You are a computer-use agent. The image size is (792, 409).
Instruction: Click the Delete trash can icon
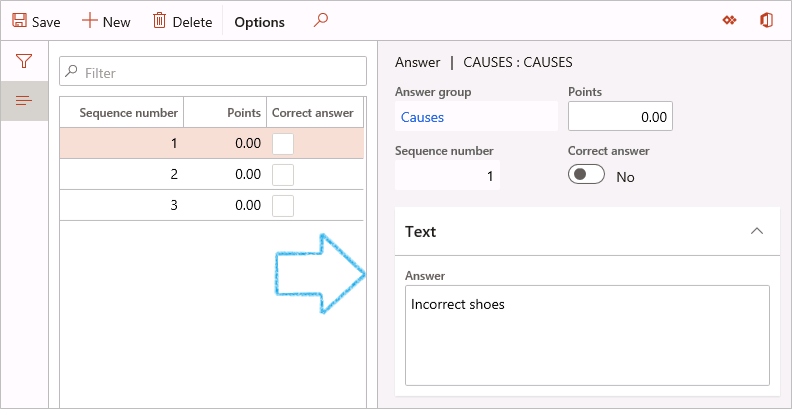point(160,21)
